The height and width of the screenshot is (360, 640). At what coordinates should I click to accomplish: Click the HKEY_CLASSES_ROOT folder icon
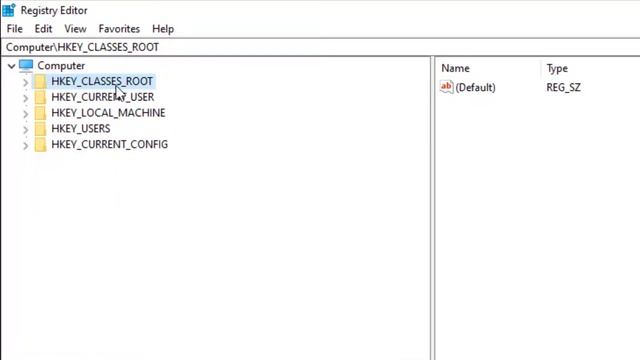point(40,82)
